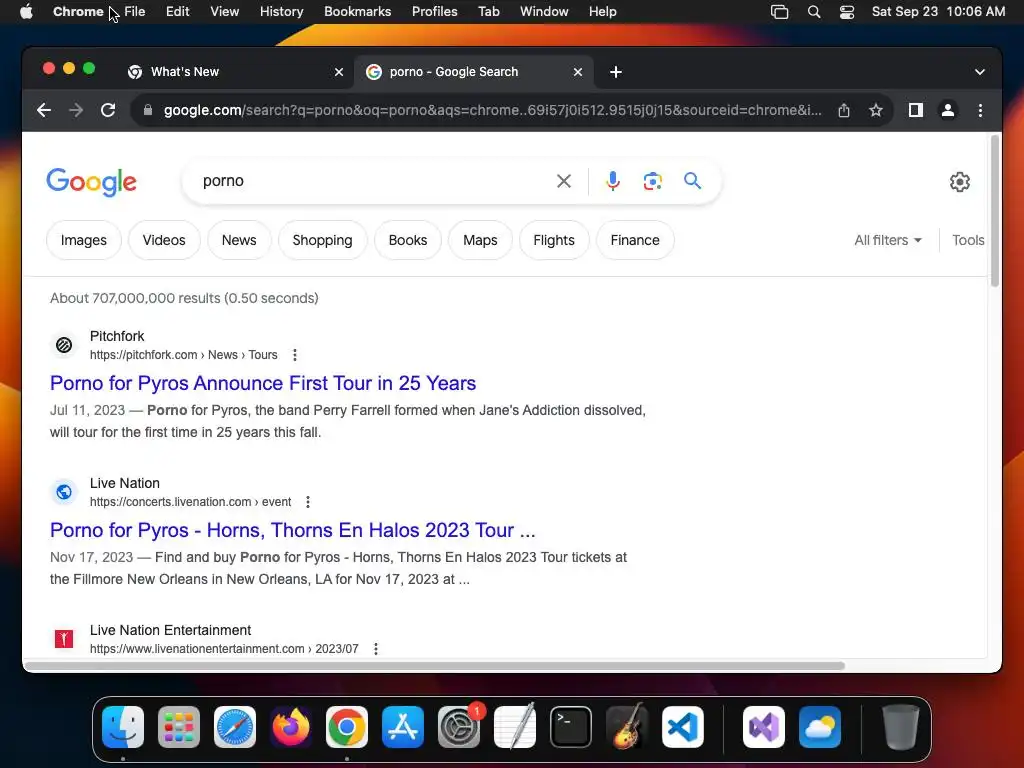Open site info via padlock icon
The height and width of the screenshot is (768, 1024).
pos(148,110)
